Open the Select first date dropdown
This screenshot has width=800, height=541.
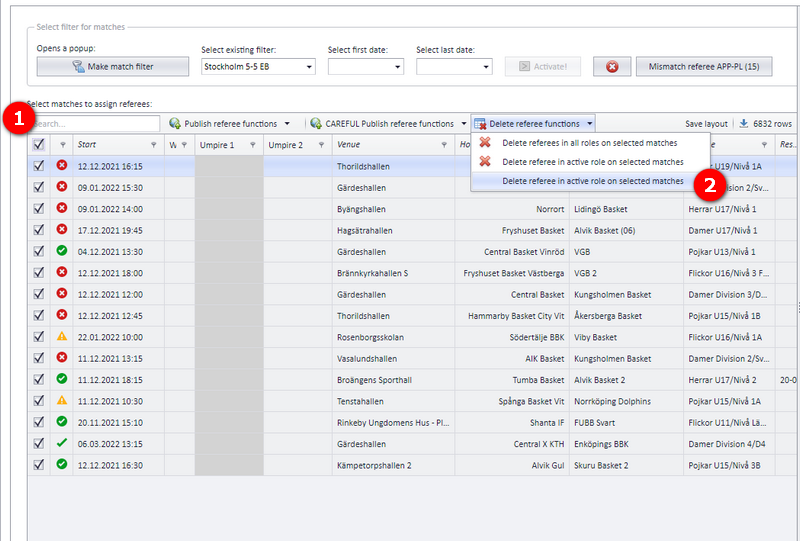(397, 67)
